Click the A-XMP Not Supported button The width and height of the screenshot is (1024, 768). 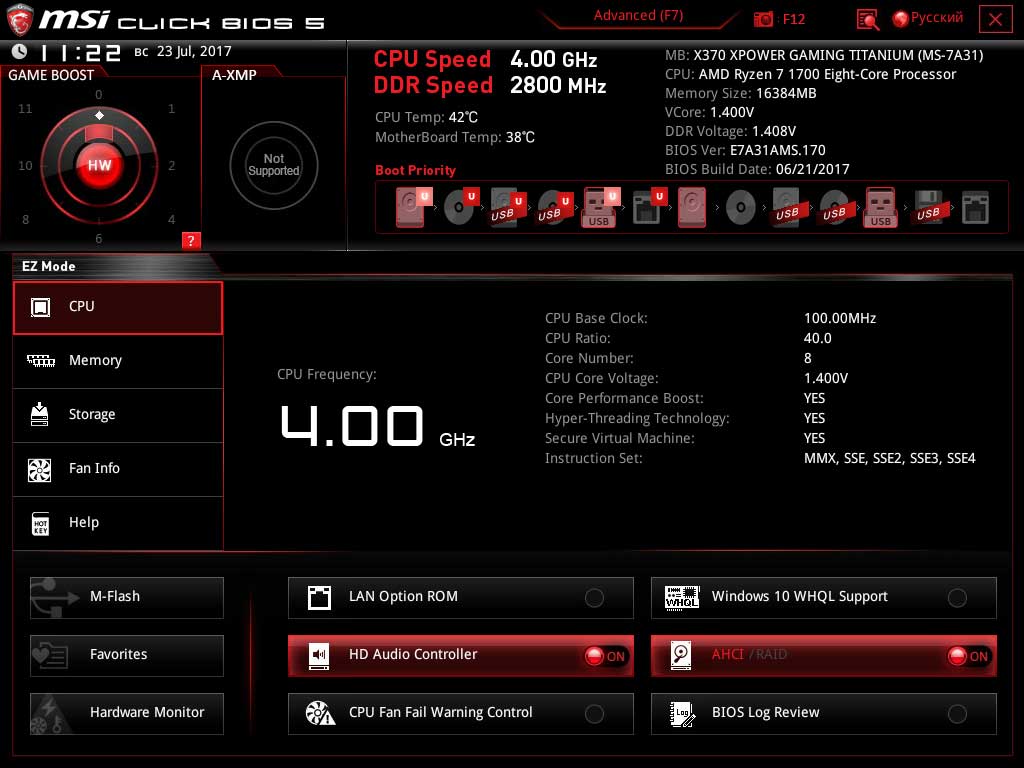pos(274,165)
